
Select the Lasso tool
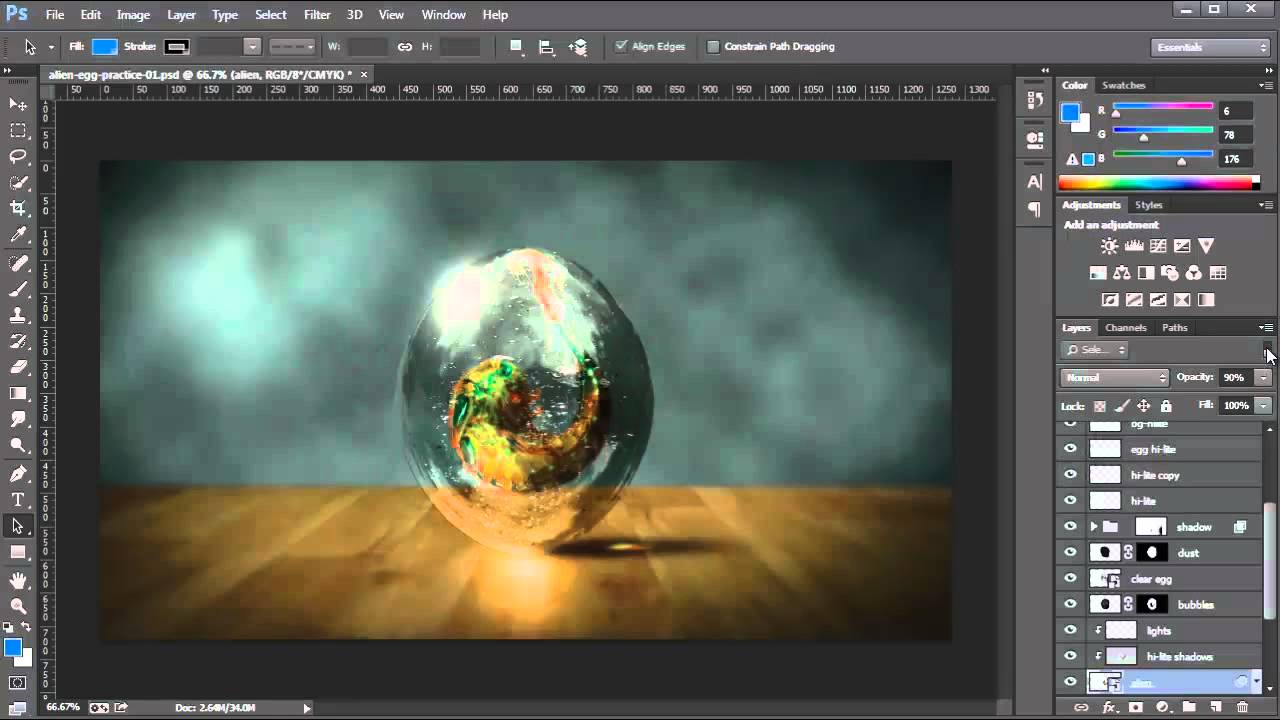[18, 157]
